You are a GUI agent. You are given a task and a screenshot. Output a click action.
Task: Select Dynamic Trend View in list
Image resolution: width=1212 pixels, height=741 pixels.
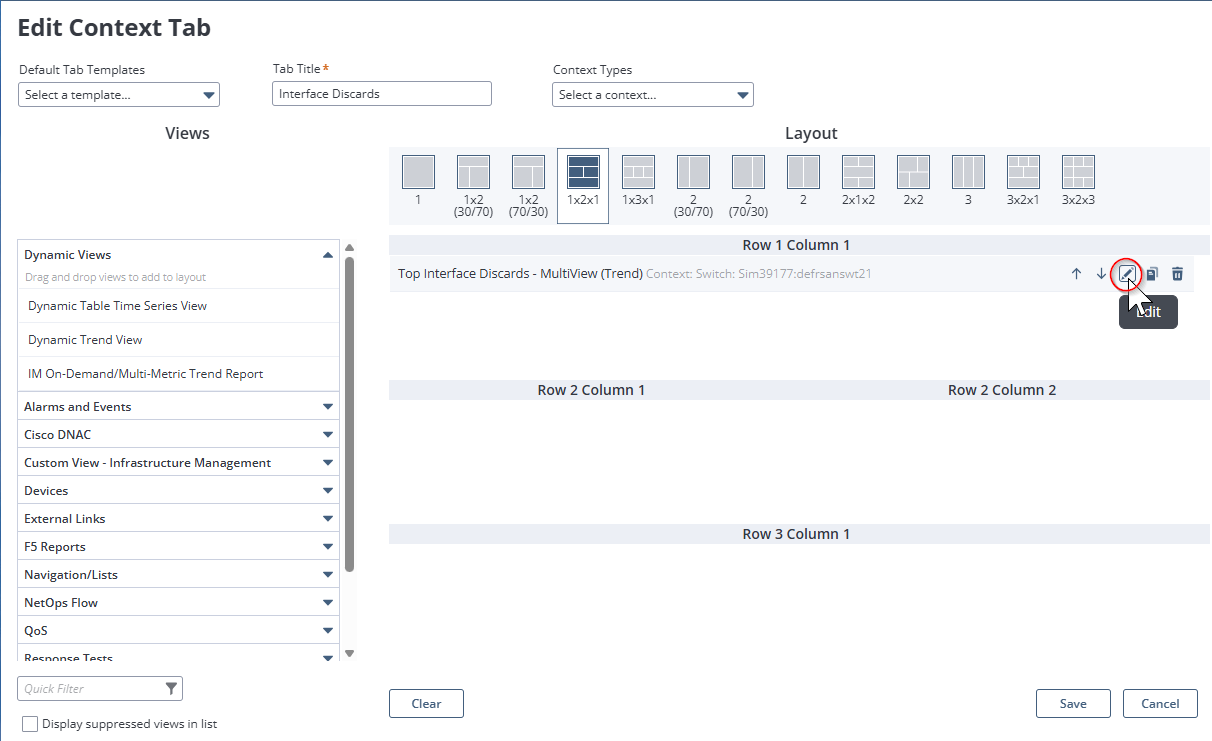pos(86,340)
